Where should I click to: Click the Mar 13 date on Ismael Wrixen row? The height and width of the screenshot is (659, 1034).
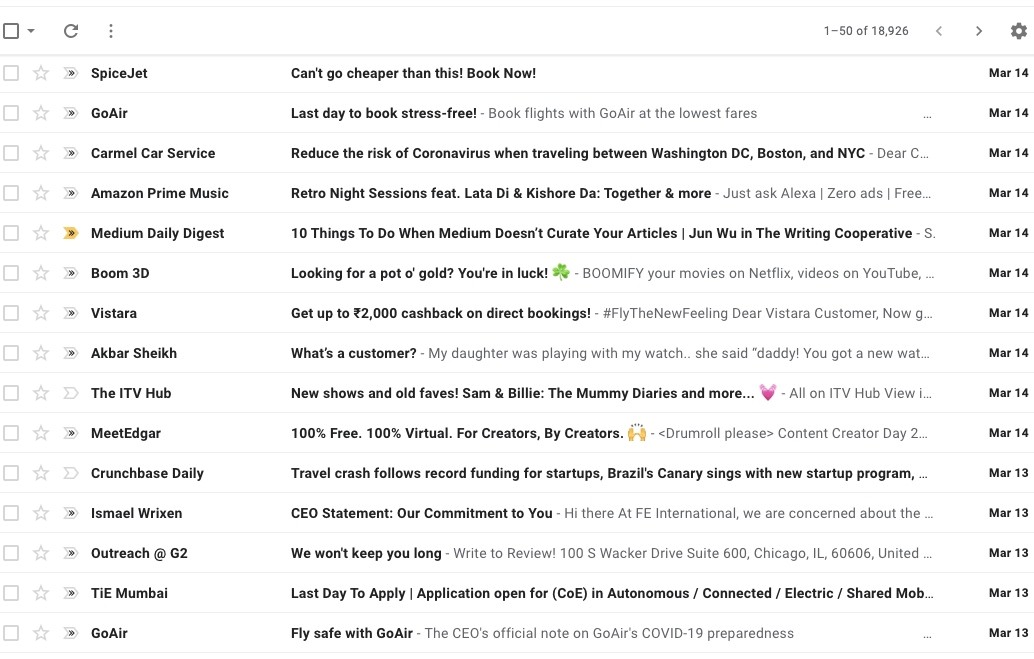[1008, 513]
